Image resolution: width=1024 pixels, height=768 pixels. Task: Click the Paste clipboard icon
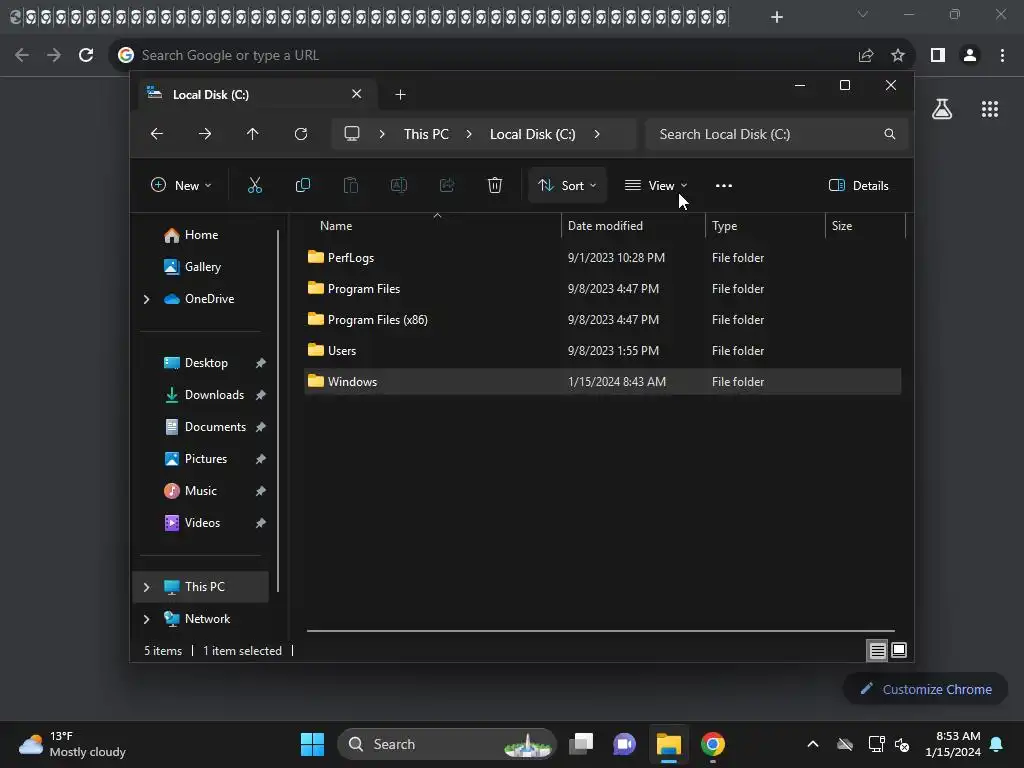(351, 185)
